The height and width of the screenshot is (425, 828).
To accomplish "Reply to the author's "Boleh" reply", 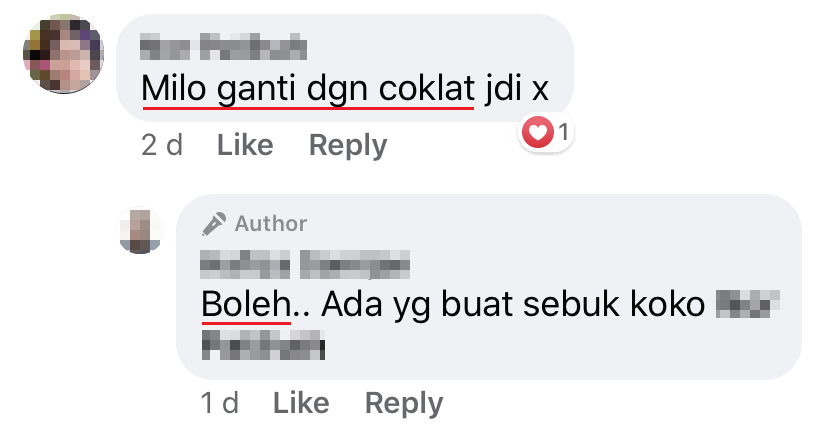I will pos(404,404).
